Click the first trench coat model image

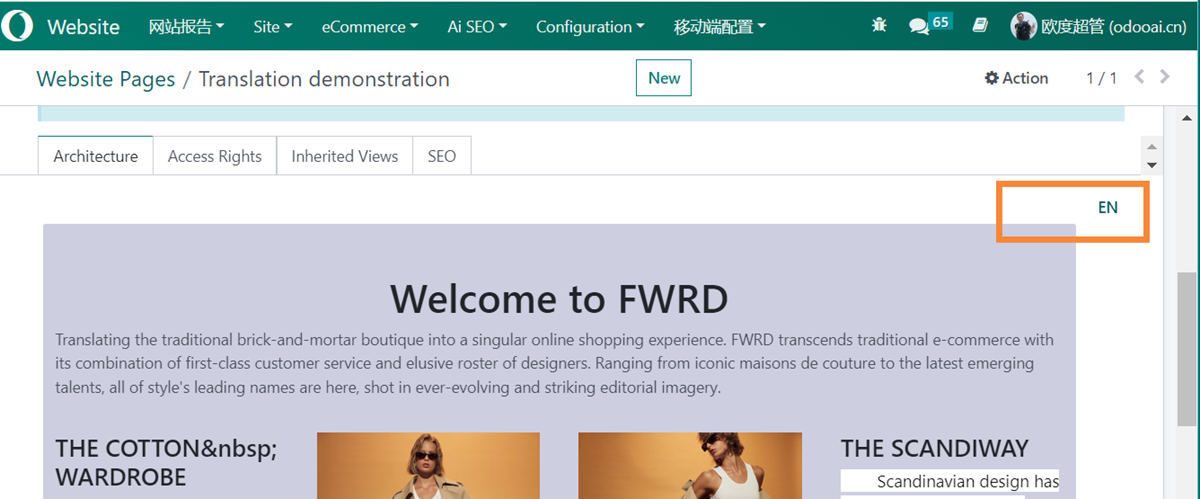coord(428,465)
